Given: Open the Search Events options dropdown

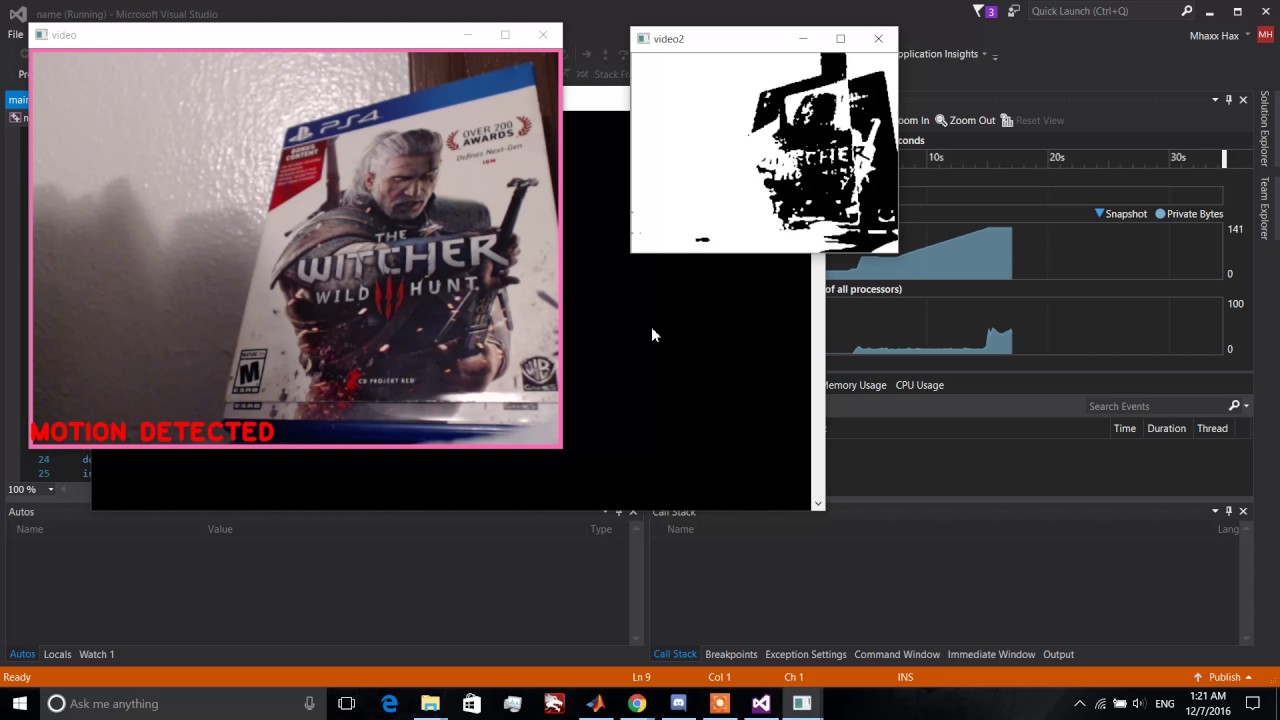Looking at the screenshot, I should pos(1246,406).
